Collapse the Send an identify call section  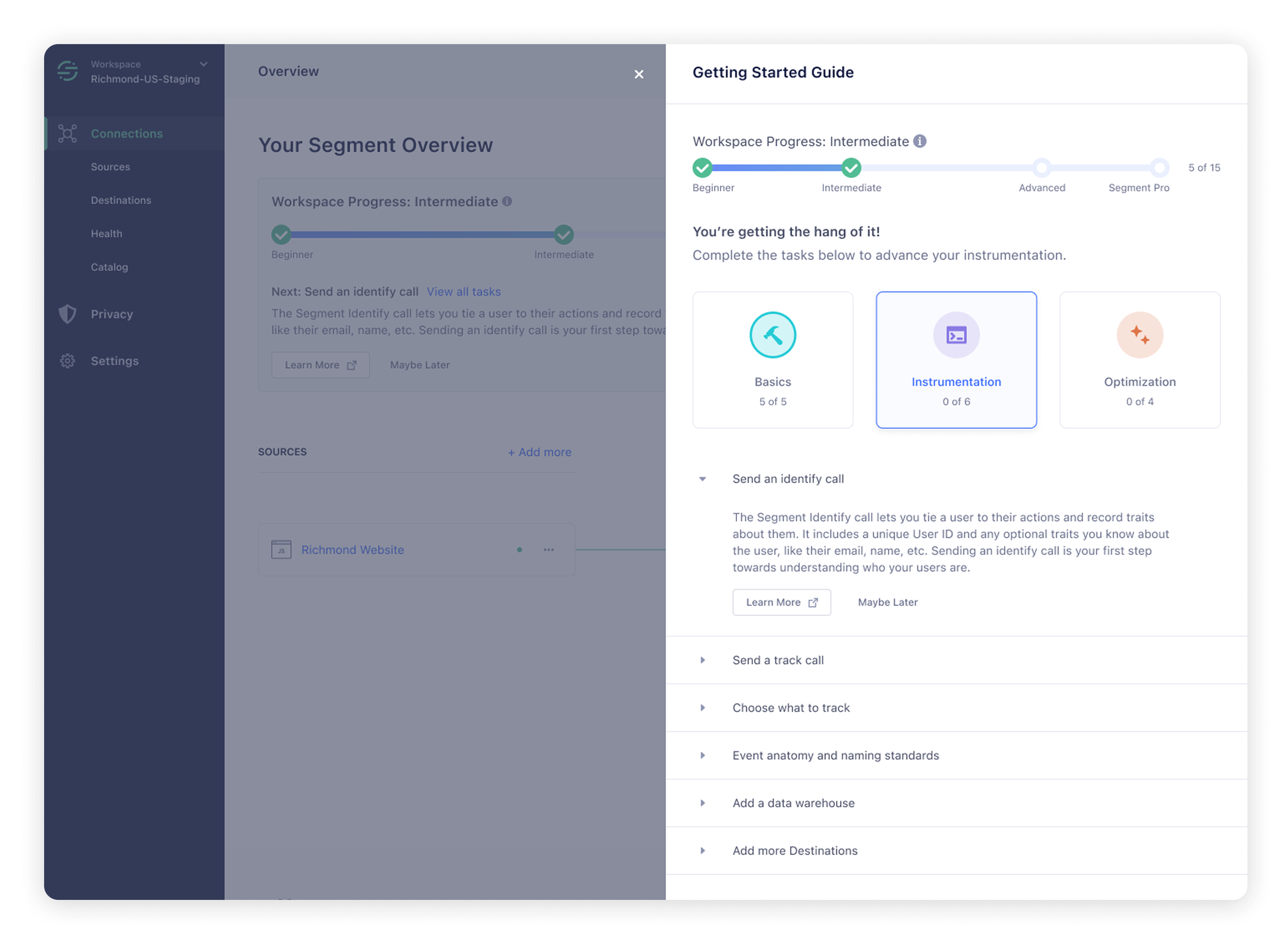click(702, 479)
